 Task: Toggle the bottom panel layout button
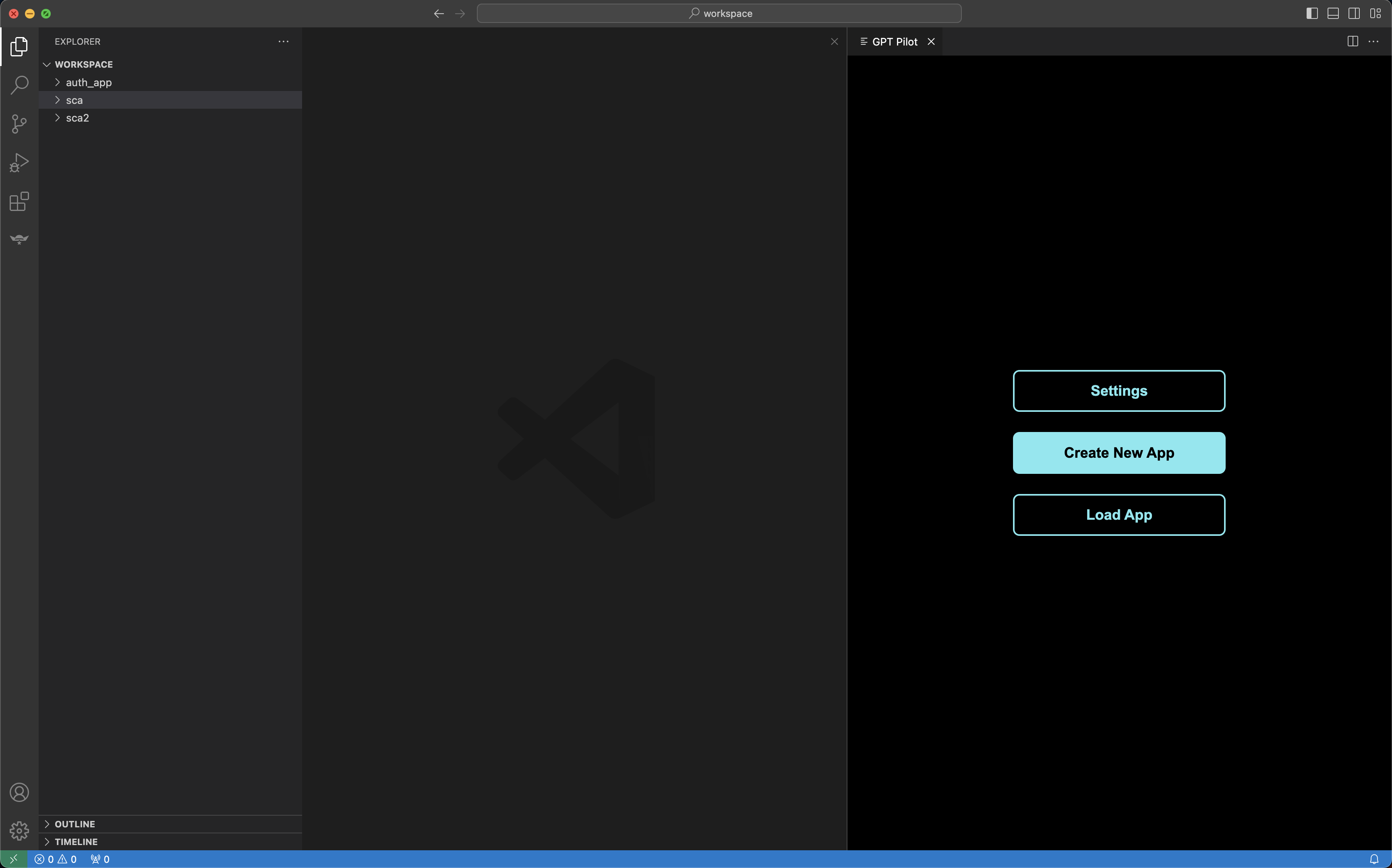tap(1333, 13)
